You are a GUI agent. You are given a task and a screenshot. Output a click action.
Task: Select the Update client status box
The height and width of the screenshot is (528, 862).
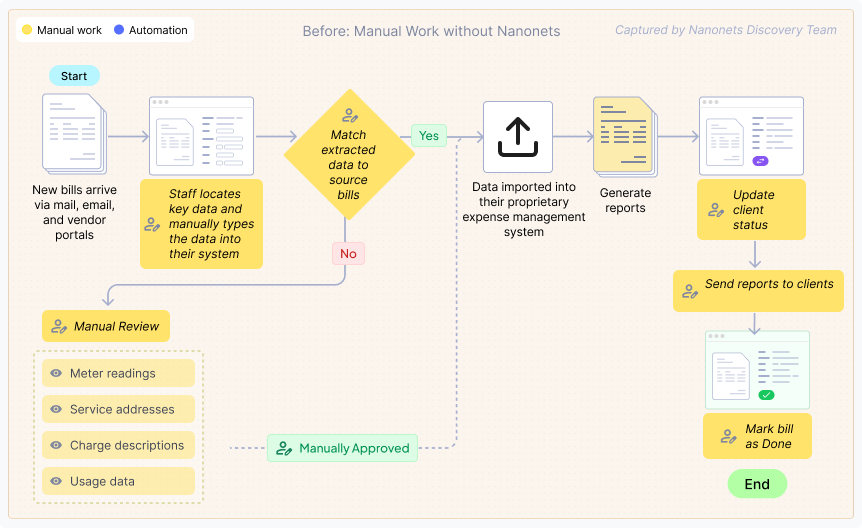[x=751, y=210]
